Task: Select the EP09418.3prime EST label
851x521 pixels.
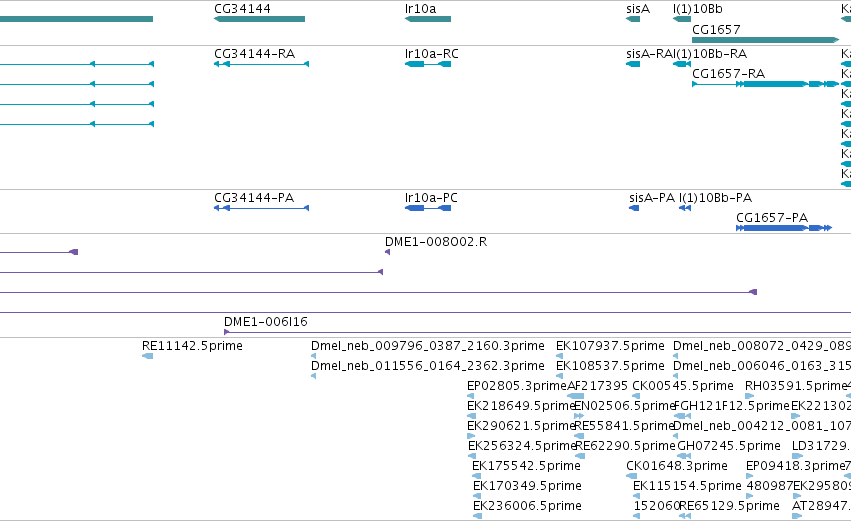Action: pyautogui.click(x=796, y=466)
